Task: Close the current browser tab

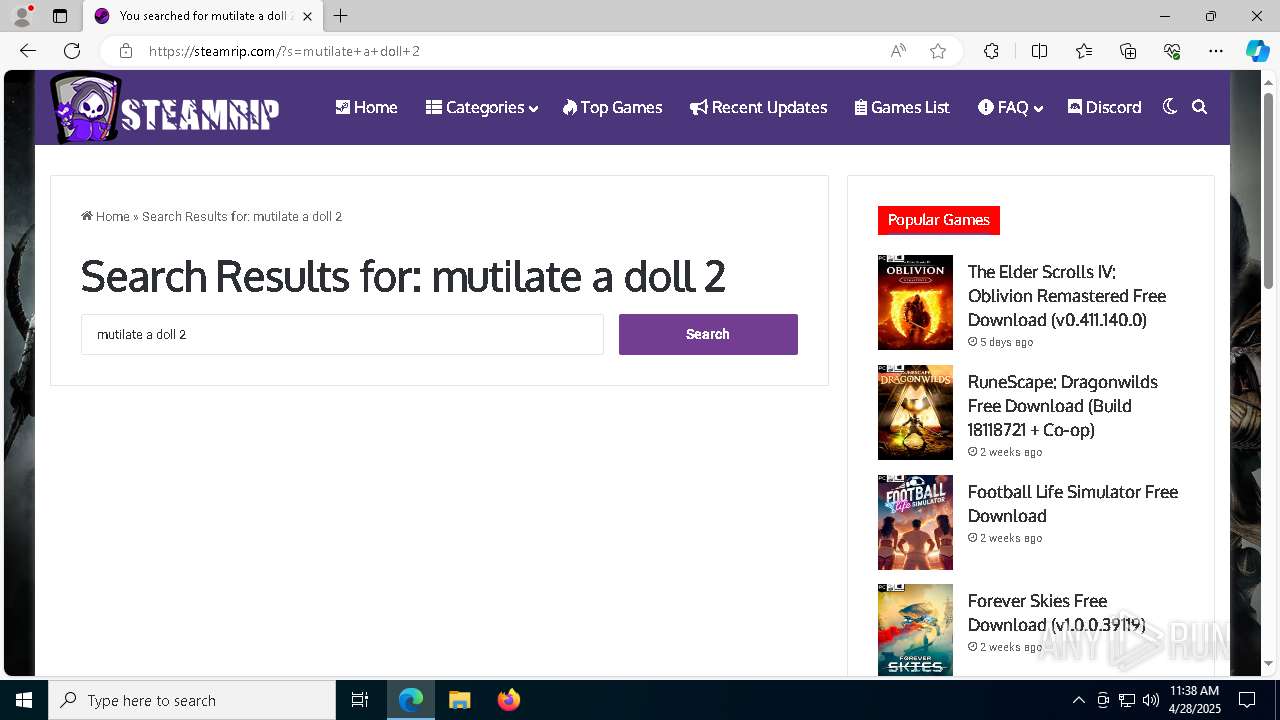Action: click(308, 16)
